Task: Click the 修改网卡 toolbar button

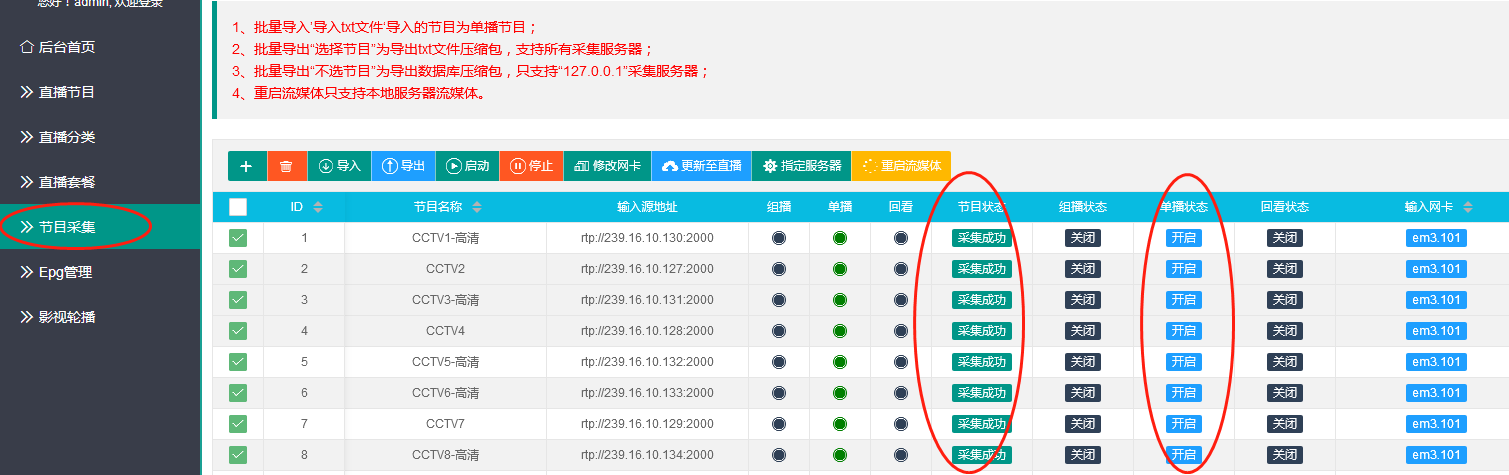Action: (607, 166)
